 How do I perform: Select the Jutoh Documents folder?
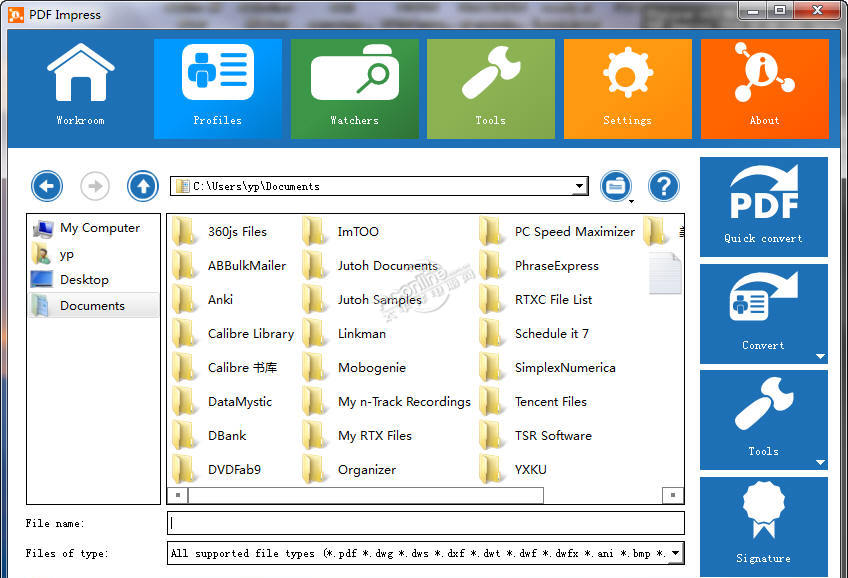click(370, 266)
